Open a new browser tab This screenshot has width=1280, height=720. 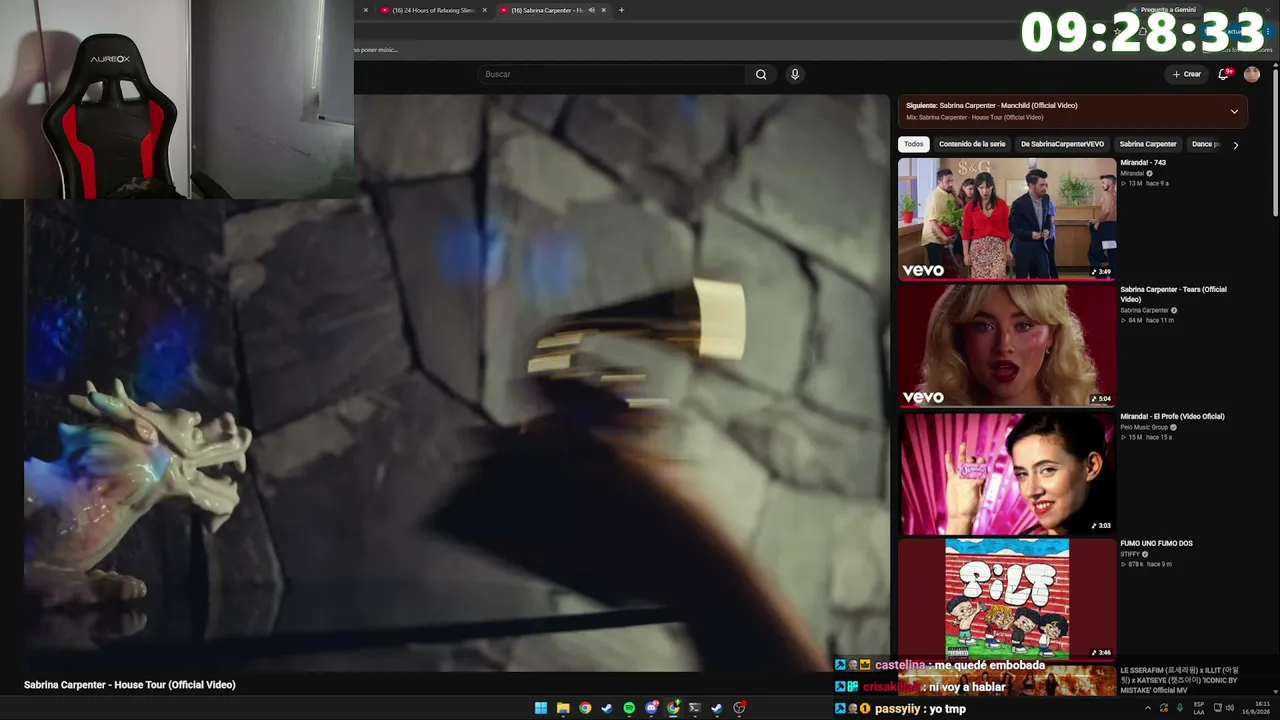tap(621, 10)
